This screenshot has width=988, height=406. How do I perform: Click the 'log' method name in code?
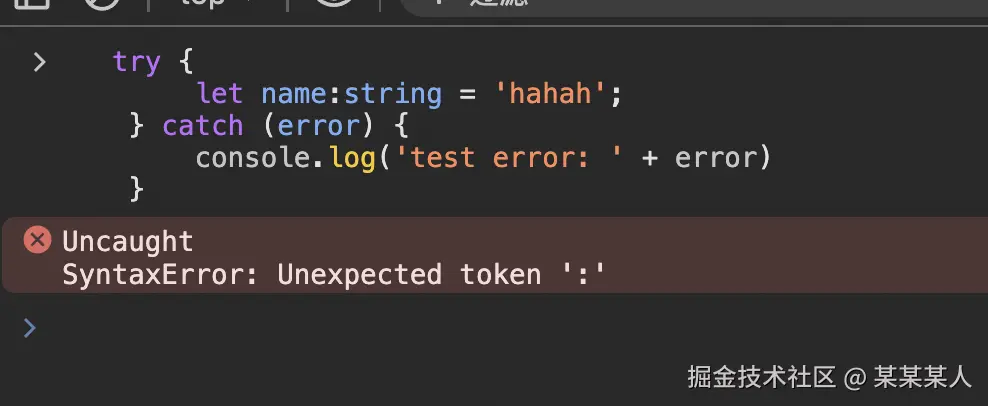point(352,158)
